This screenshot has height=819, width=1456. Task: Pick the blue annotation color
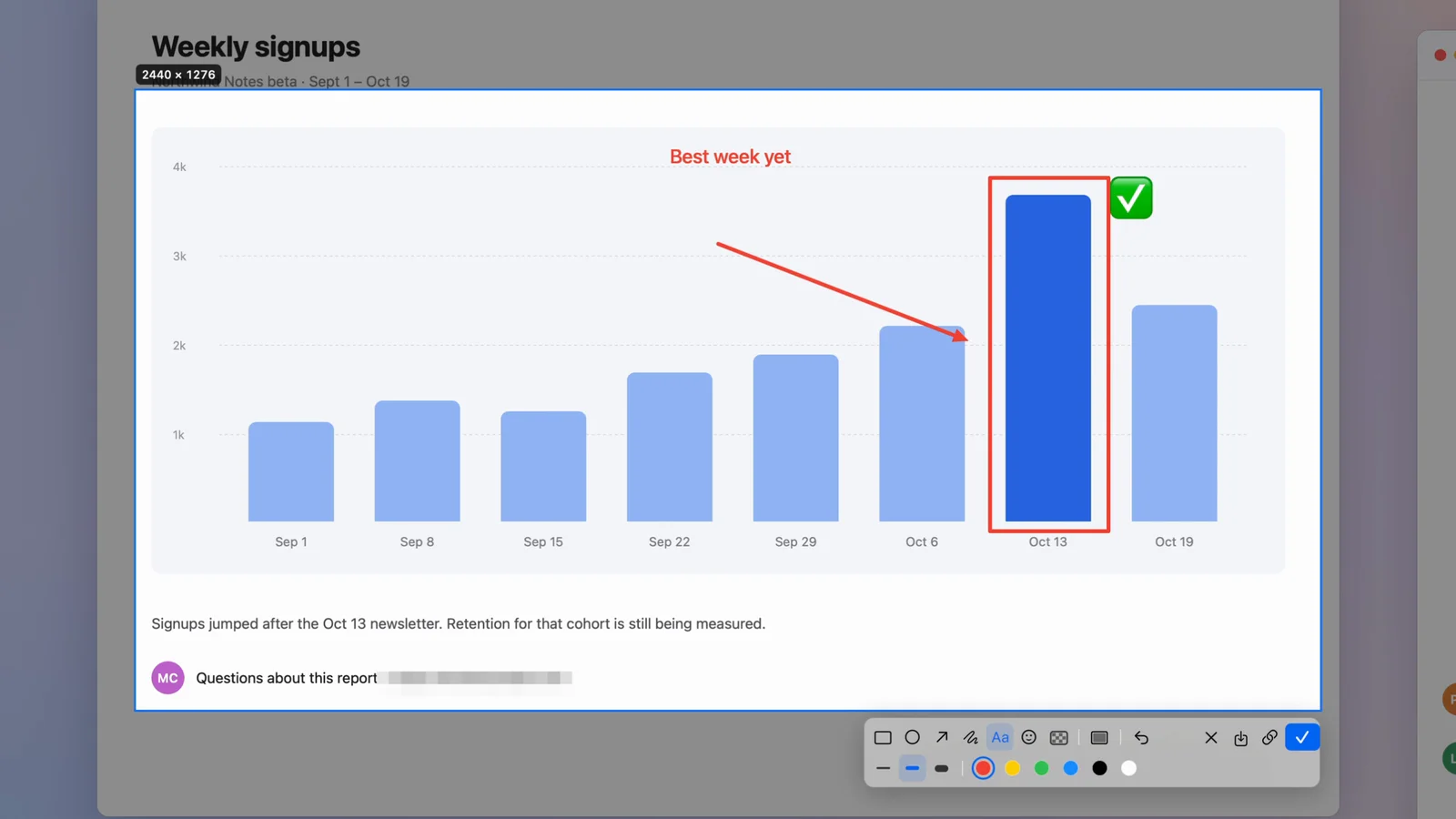(1071, 769)
